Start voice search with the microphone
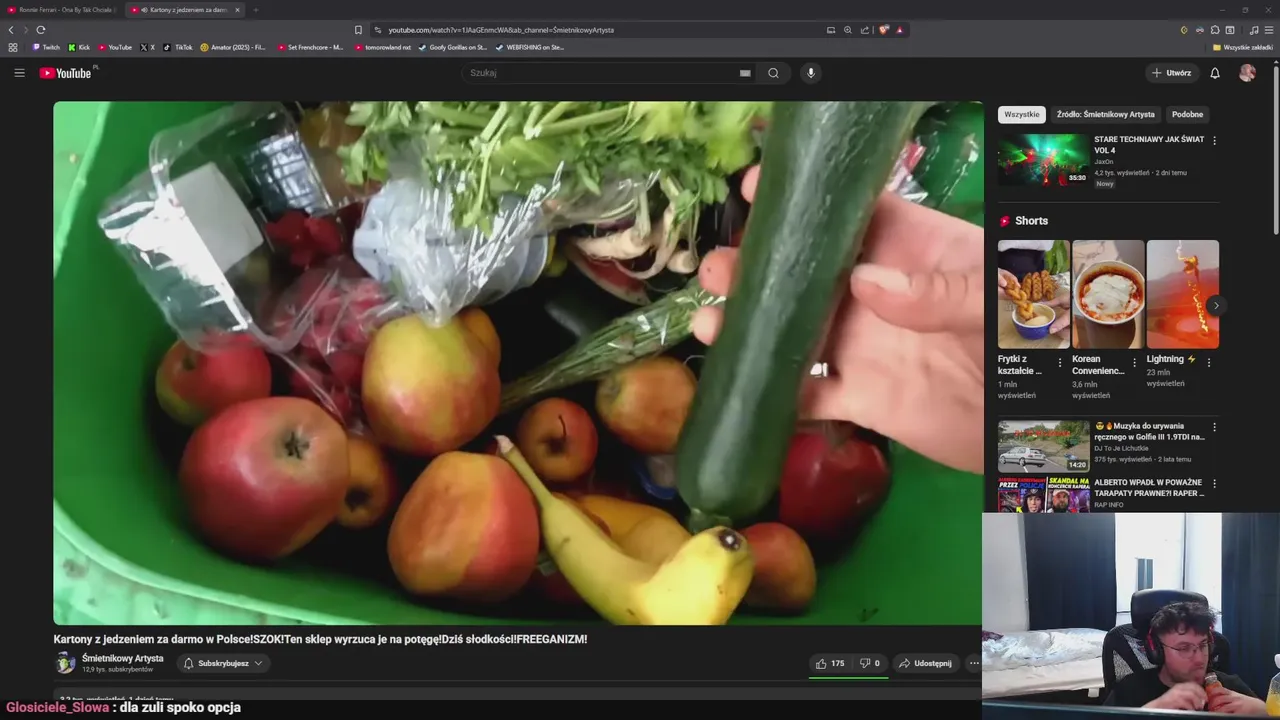 (x=811, y=73)
